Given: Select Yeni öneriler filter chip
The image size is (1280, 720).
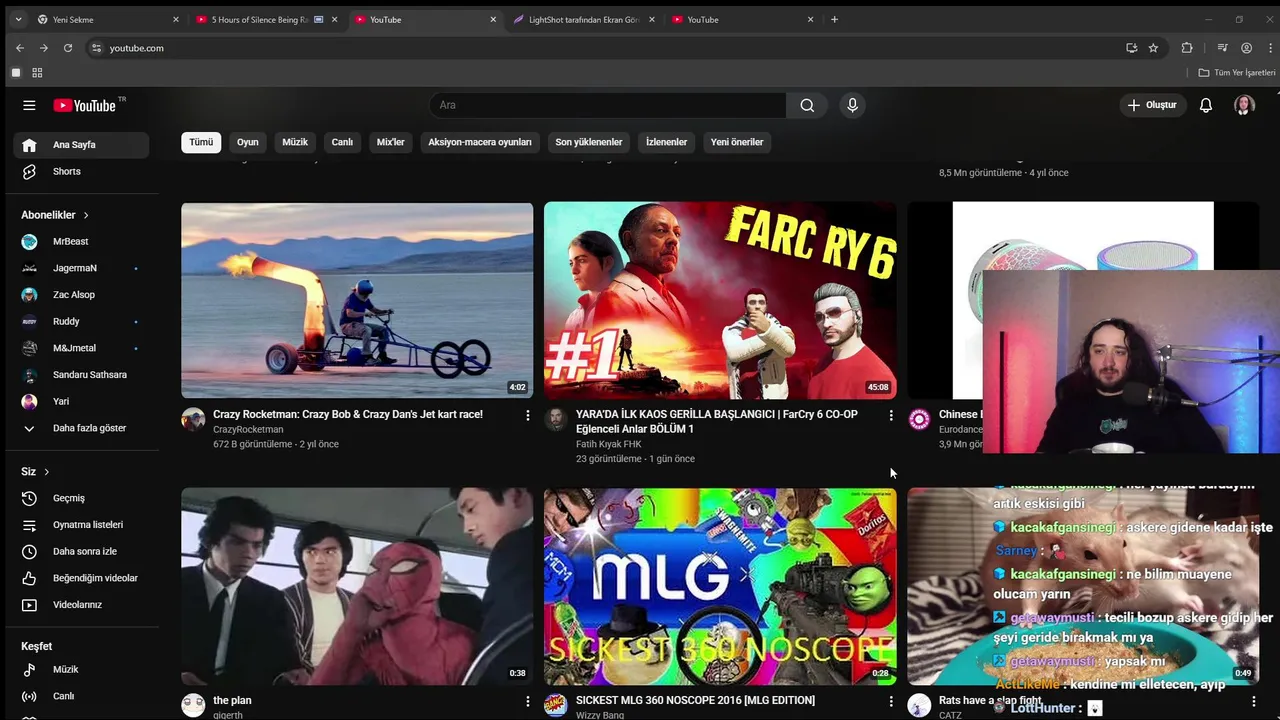Looking at the screenshot, I should click(x=737, y=142).
